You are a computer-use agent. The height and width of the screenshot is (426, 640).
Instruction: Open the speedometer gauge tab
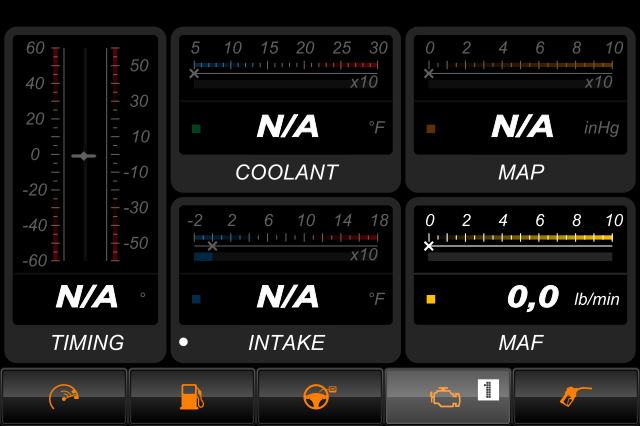tap(64, 397)
